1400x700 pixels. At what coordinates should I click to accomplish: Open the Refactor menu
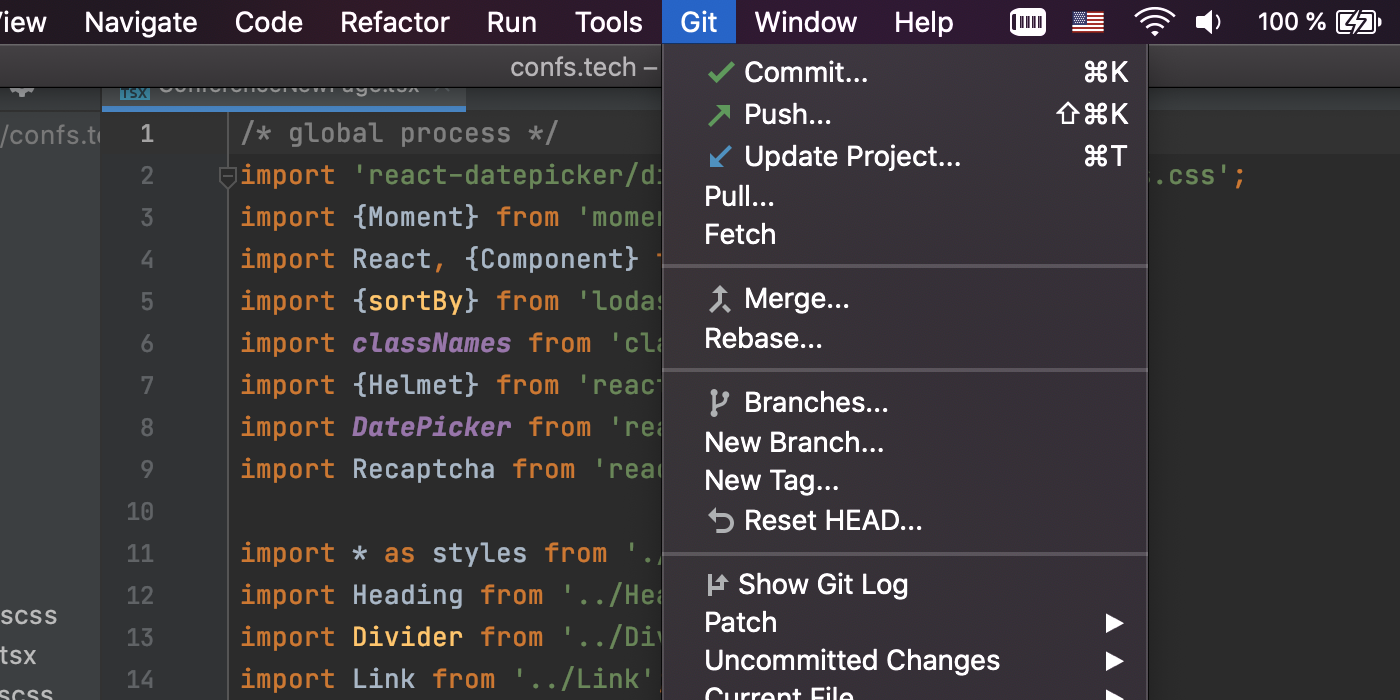pos(395,22)
